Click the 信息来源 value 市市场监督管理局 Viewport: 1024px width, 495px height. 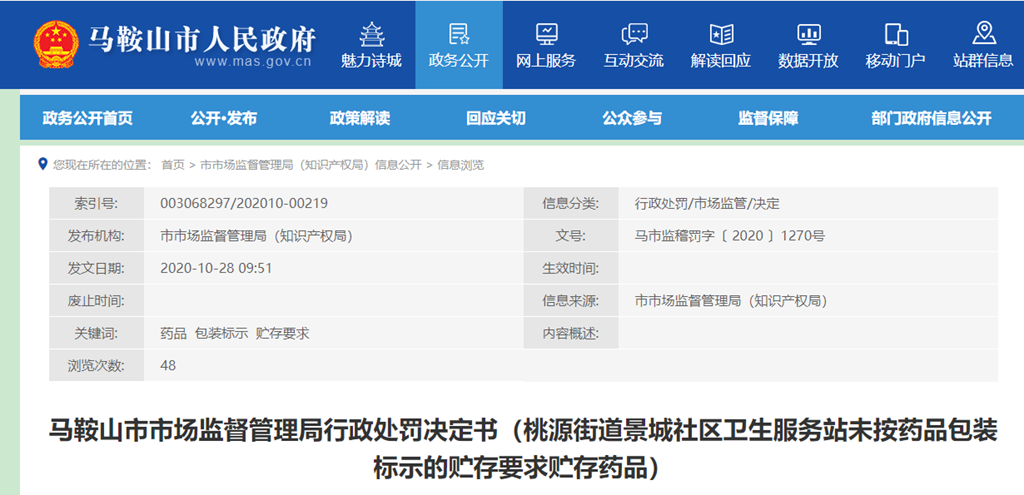[731, 301]
